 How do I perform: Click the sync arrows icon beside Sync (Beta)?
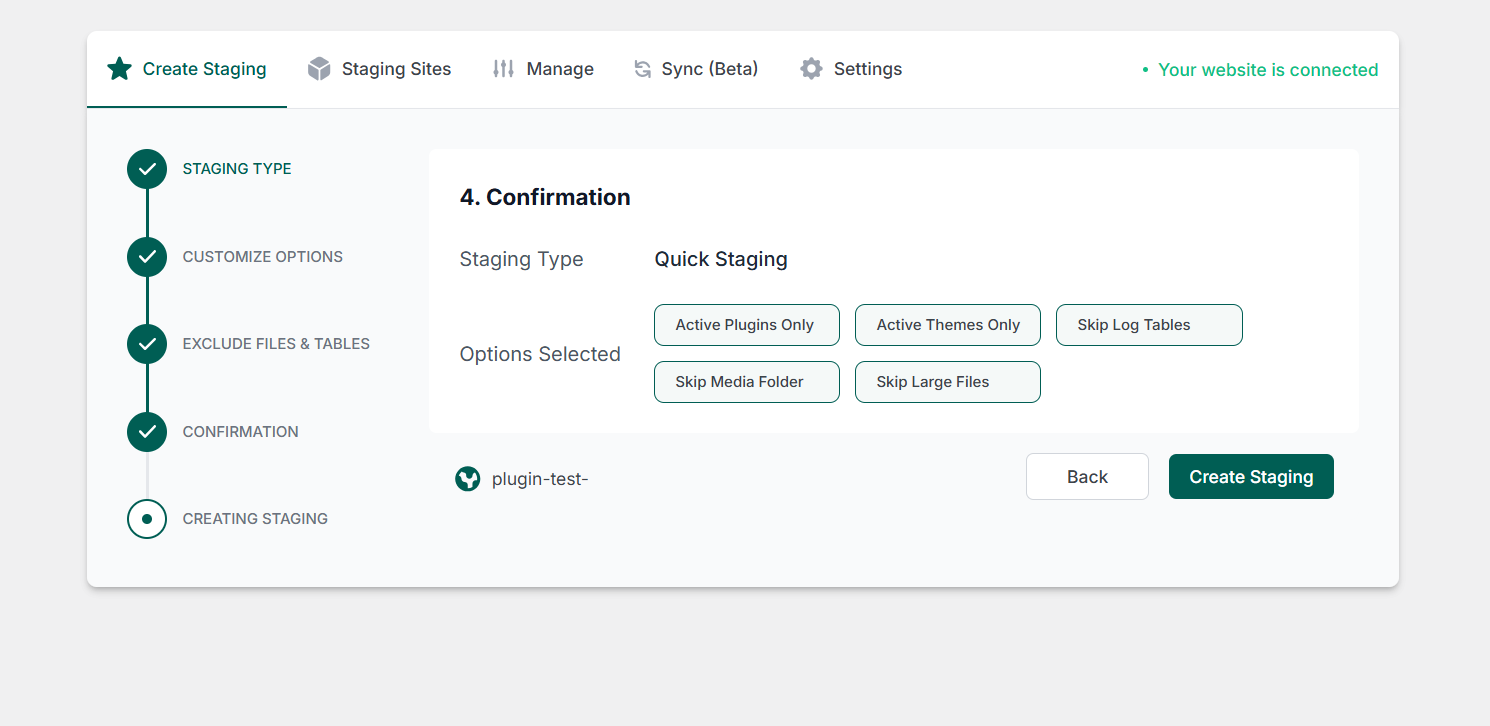click(642, 69)
